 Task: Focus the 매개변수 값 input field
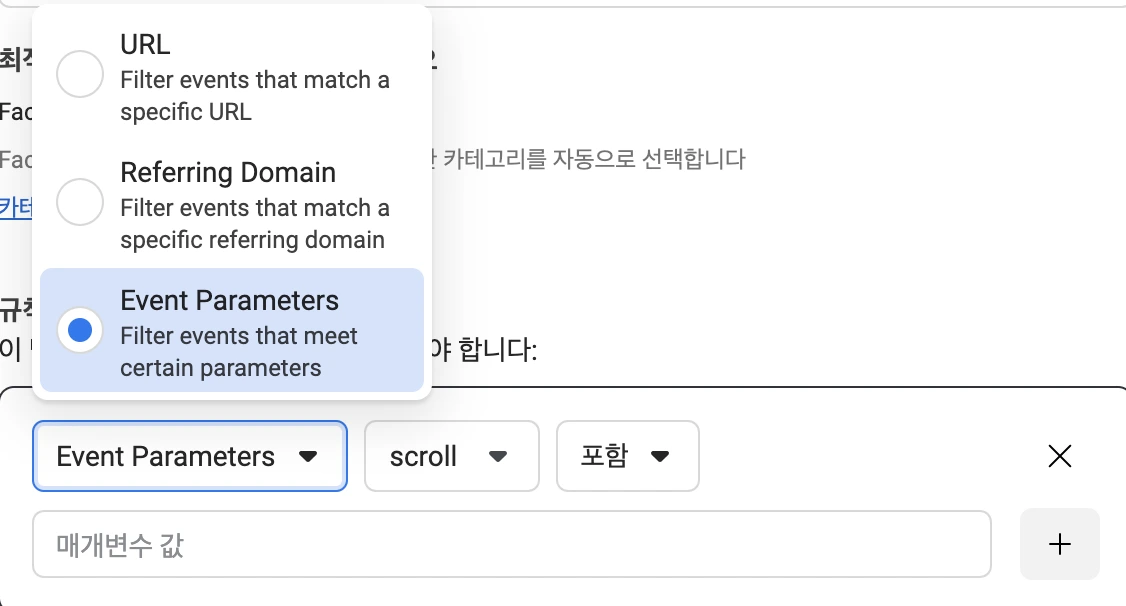click(511, 545)
